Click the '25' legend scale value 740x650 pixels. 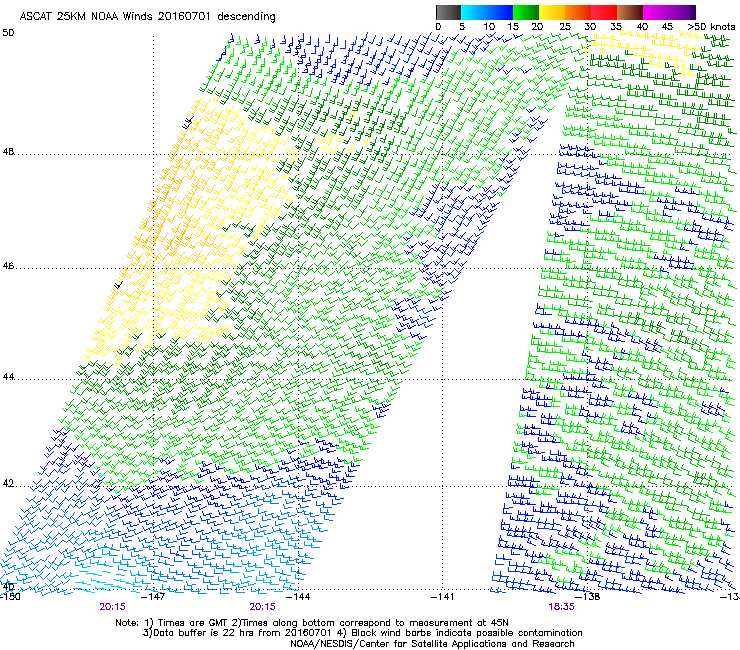coord(565,27)
